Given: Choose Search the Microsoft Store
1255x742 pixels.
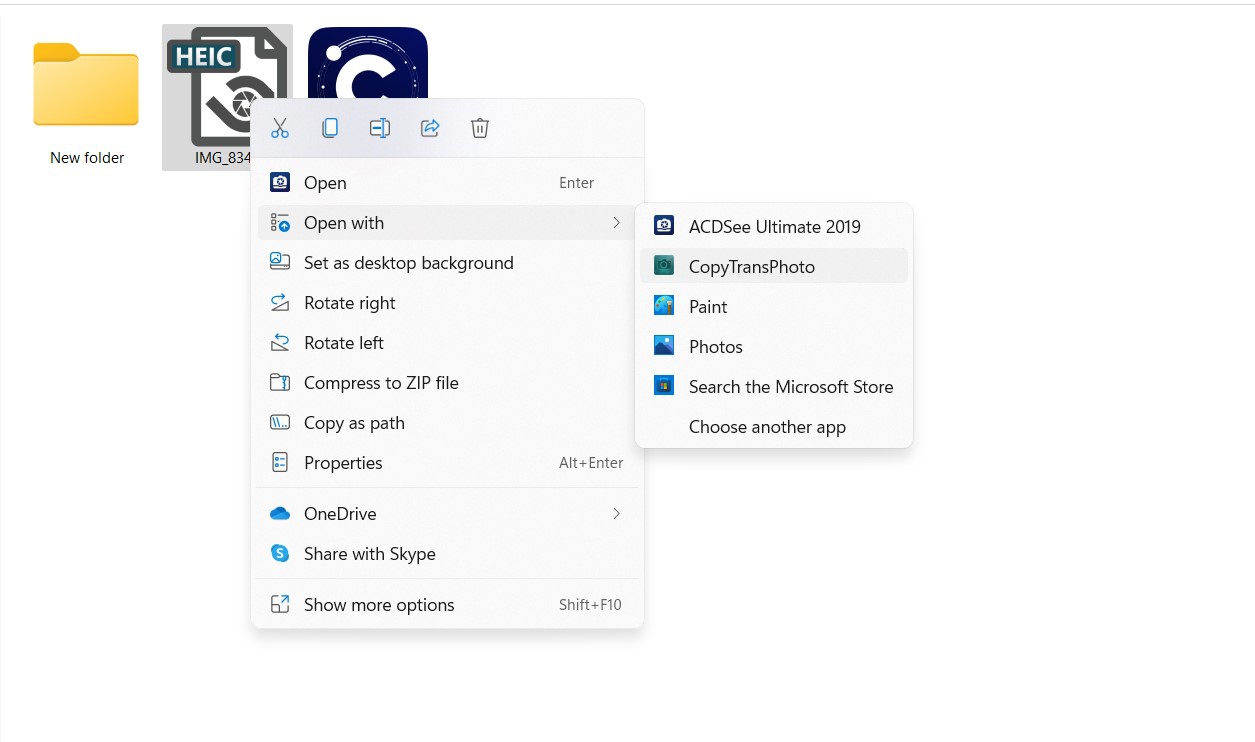Looking at the screenshot, I should coord(774,387).
